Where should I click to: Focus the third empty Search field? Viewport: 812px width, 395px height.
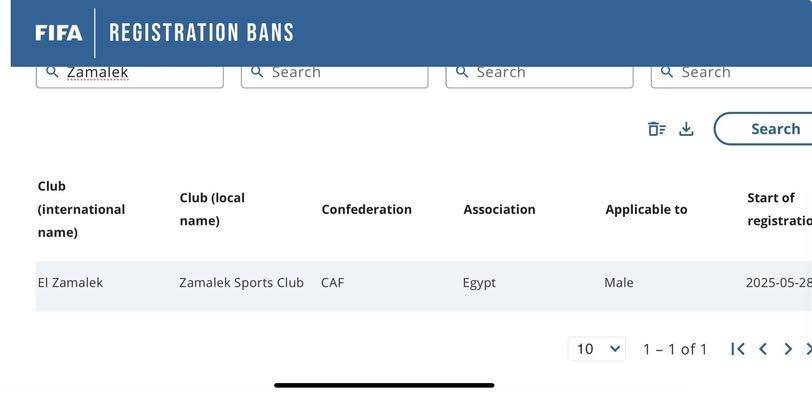pos(540,75)
